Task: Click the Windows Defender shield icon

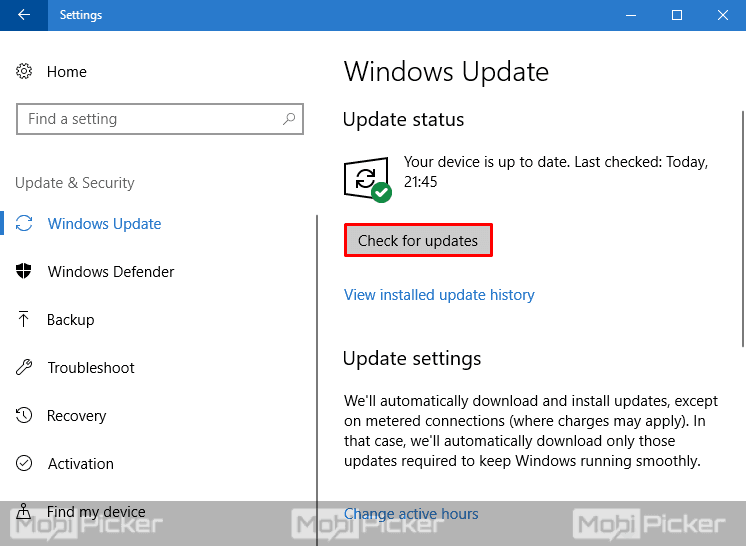Action: tap(23, 271)
